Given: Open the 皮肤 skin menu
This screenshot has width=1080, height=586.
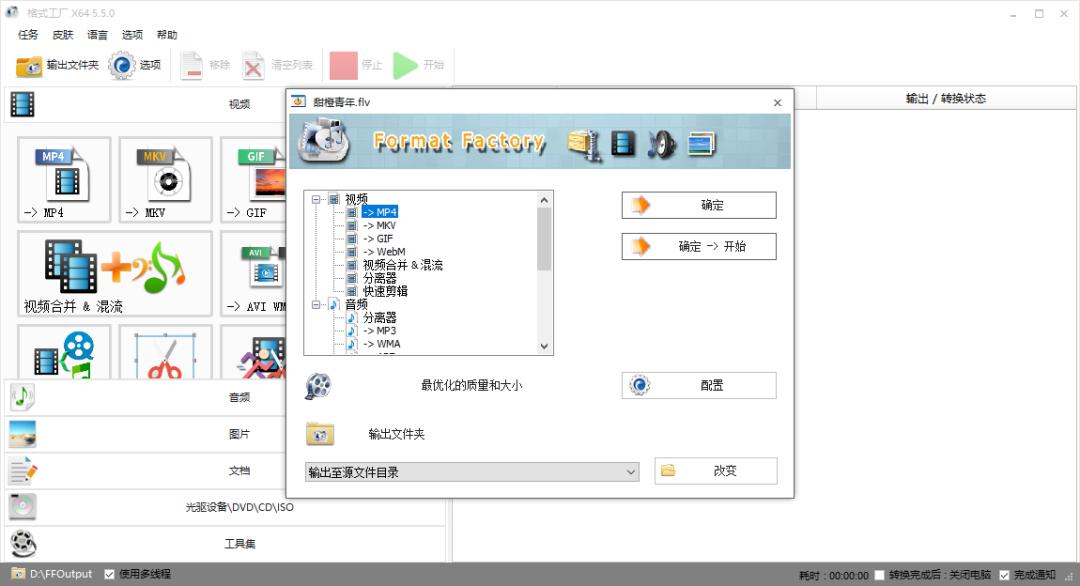Looking at the screenshot, I should [63, 35].
